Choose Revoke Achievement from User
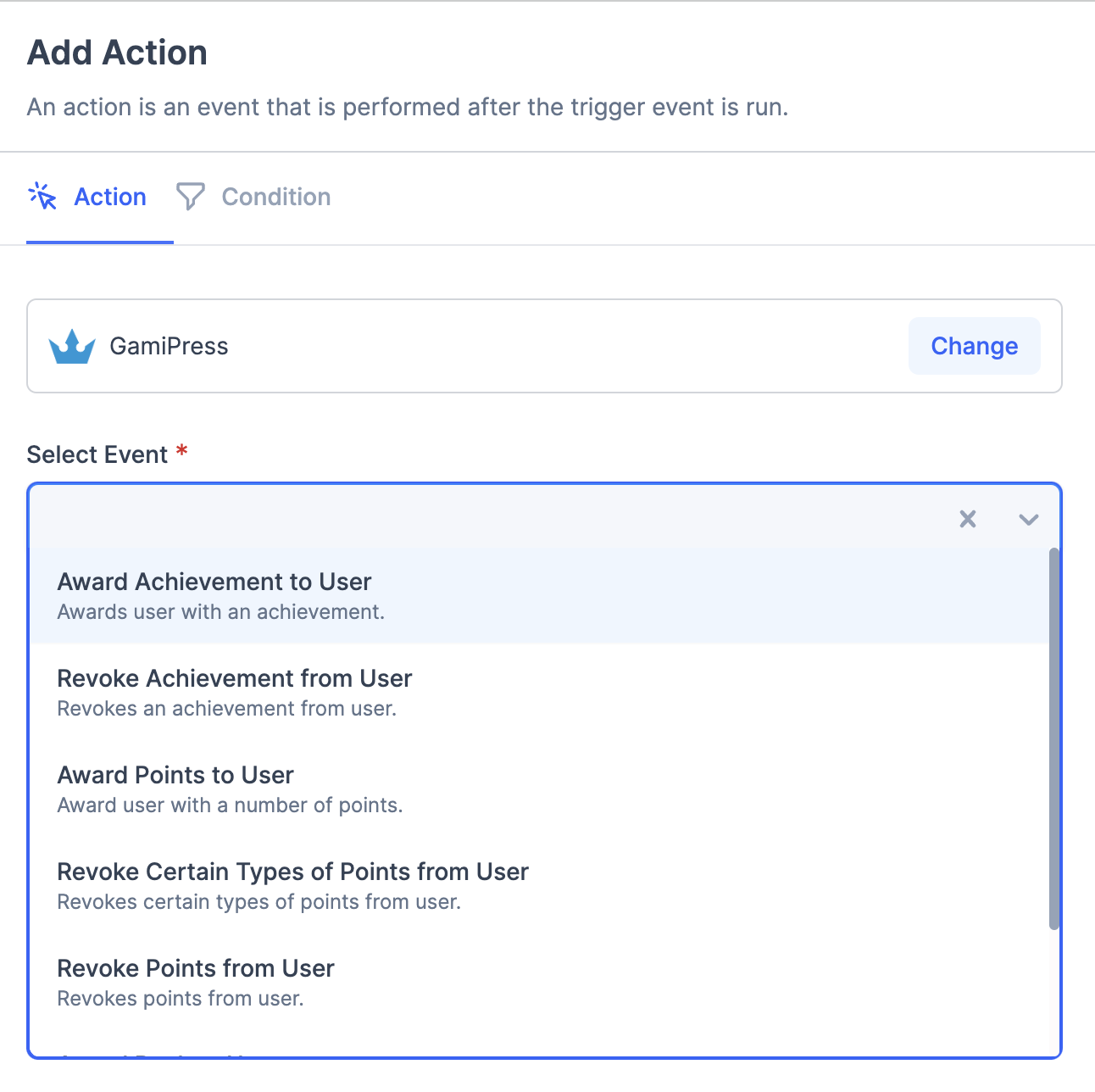 point(235,679)
